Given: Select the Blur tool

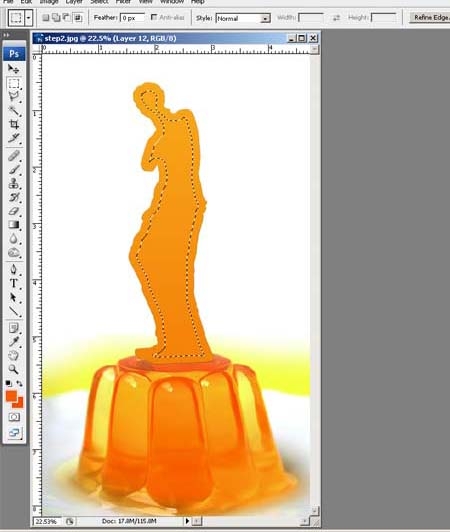Looking at the screenshot, I should coord(14,239).
